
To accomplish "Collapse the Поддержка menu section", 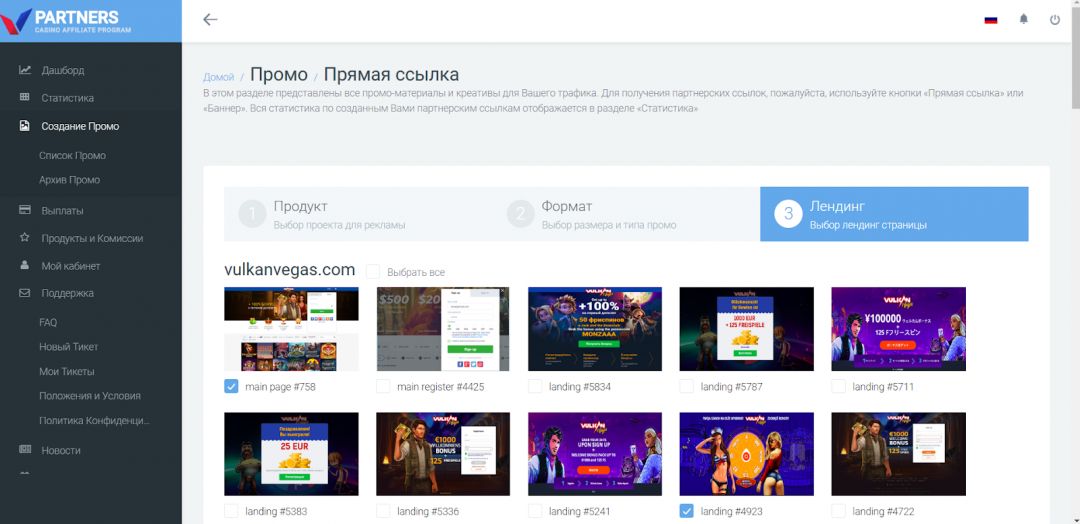I will coord(68,293).
